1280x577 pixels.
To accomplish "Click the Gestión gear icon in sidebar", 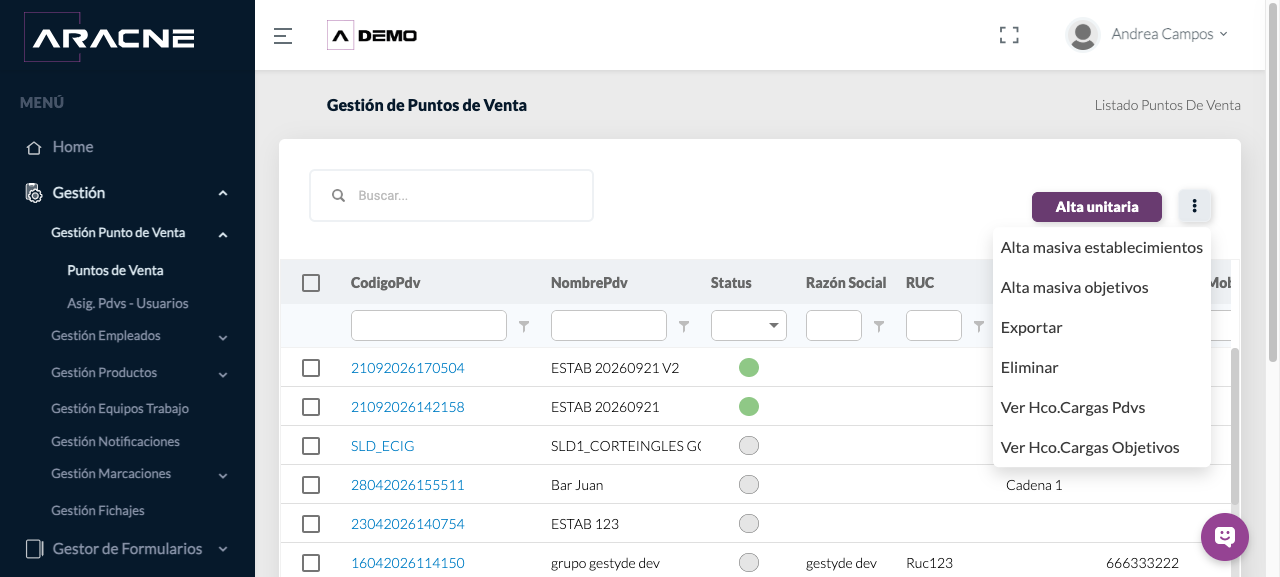I will [34, 193].
